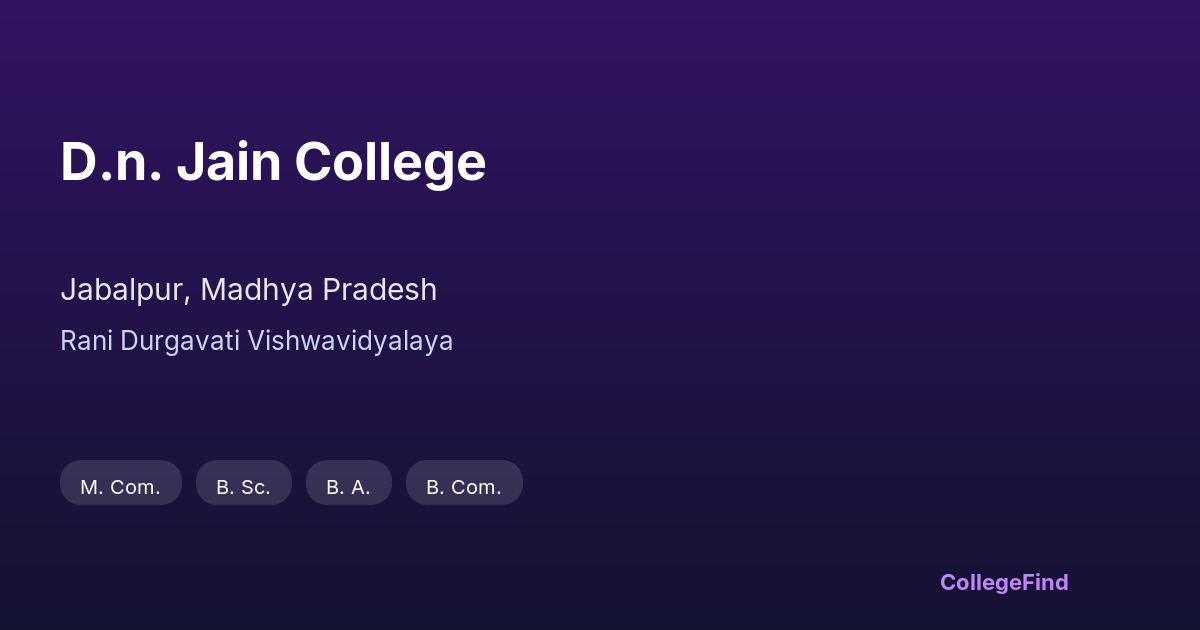Viewport: 1200px width, 630px height.
Task: Click "Durgavati" in the university name
Action: coord(180,341)
